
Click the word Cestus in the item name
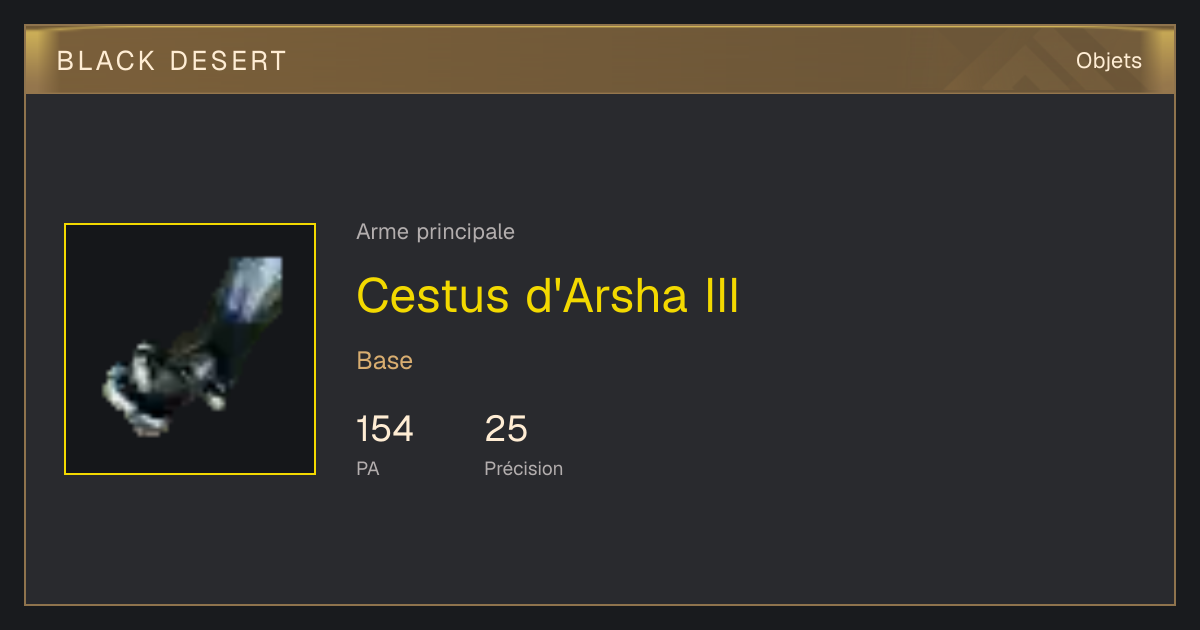coord(434,295)
